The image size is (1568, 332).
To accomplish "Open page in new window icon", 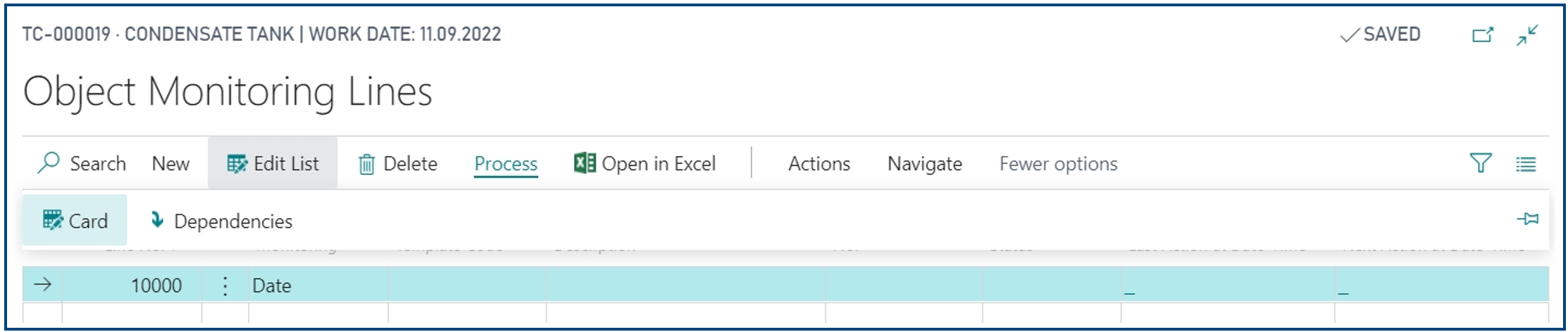I will [x=1482, y=34].
